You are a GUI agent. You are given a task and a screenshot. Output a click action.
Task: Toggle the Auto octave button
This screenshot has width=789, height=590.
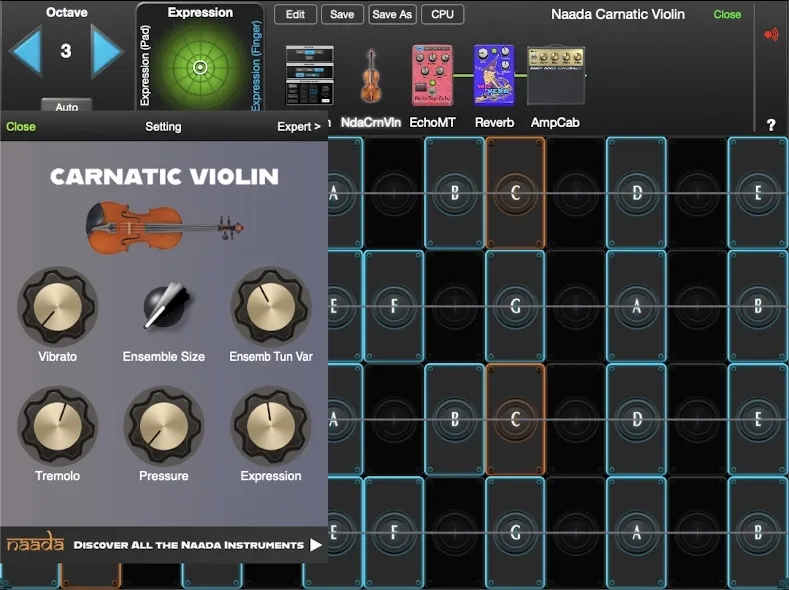(x=66, y=106)
